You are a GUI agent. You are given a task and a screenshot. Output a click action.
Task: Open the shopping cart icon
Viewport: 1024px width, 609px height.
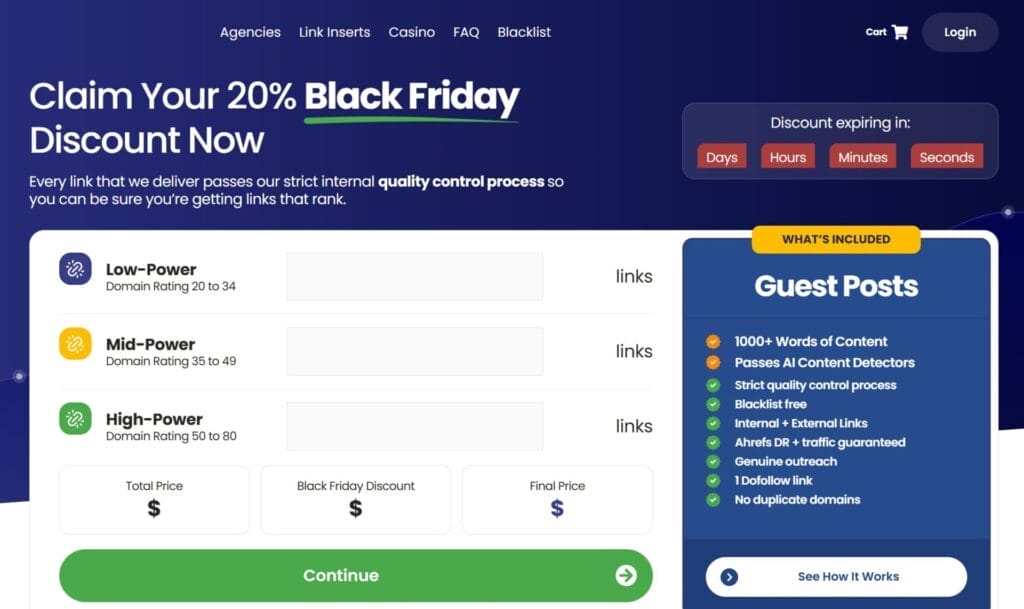pyautogui.click(x=899, y=32)
